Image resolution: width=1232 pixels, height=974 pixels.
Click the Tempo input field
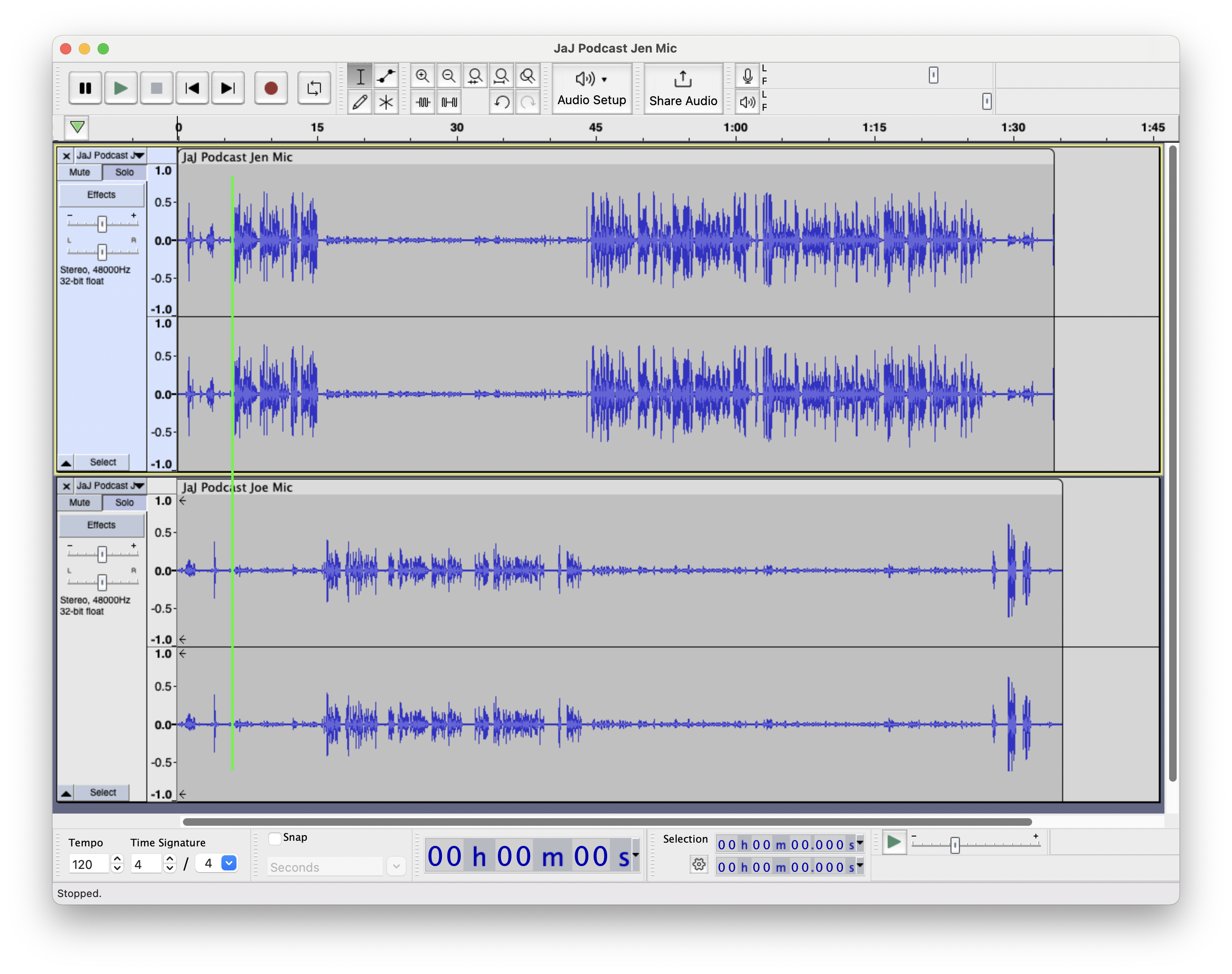[88, 865]
